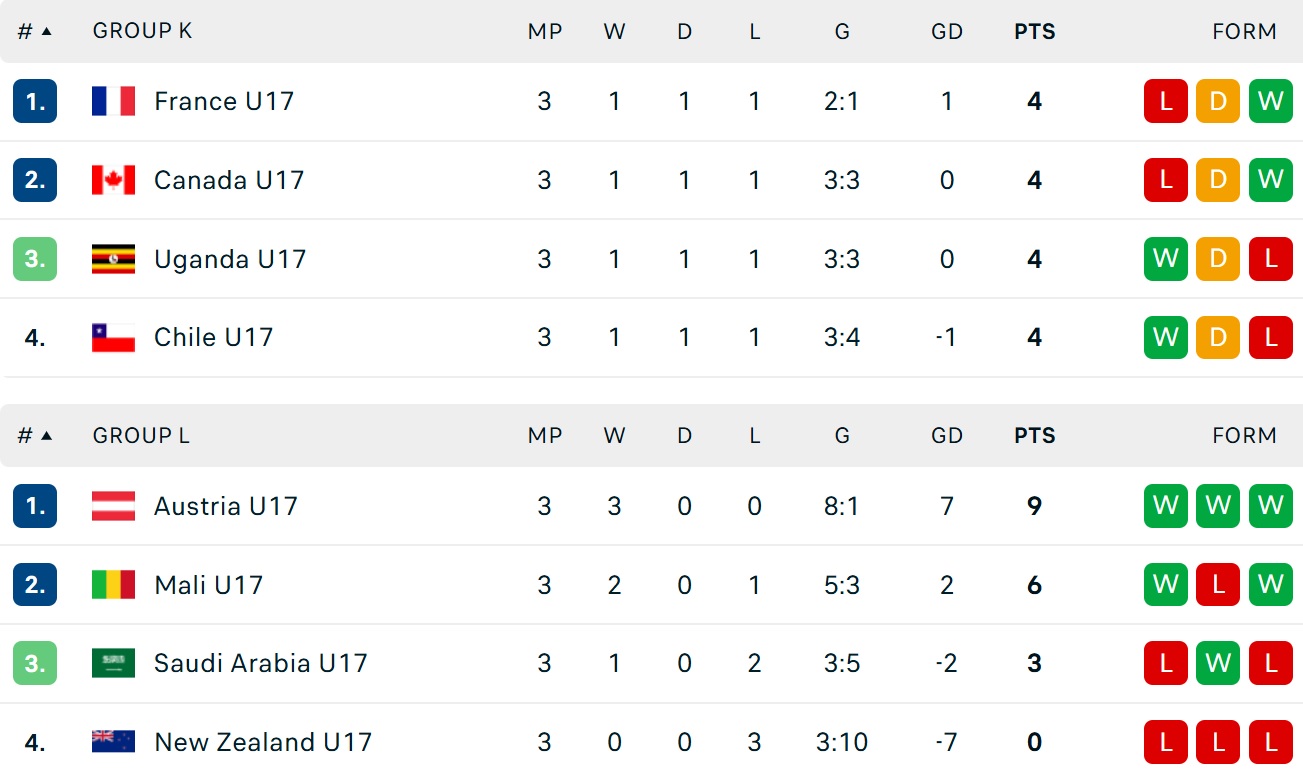Click the Chile flag icon
This screenshot has height=775, width=1303.
click(x=113, y=338)
